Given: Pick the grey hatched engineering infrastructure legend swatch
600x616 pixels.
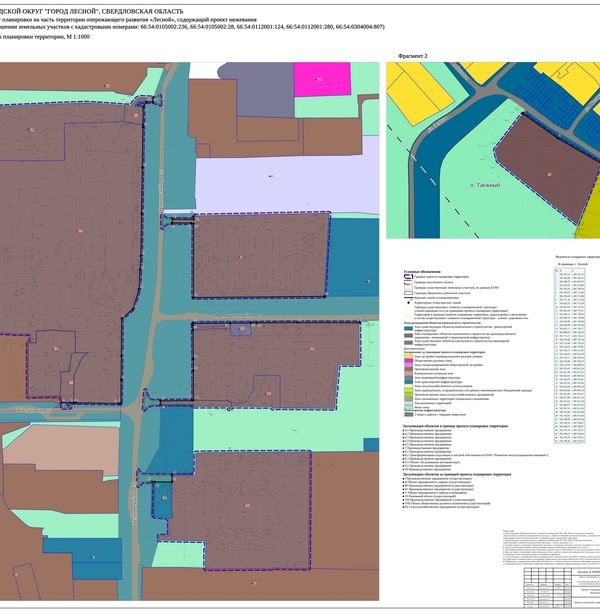Looking at the screenshot, I should 409,343.
